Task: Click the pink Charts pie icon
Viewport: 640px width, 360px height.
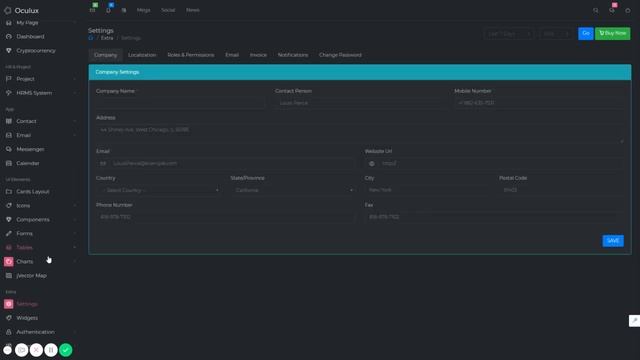Action: [9, 262]
